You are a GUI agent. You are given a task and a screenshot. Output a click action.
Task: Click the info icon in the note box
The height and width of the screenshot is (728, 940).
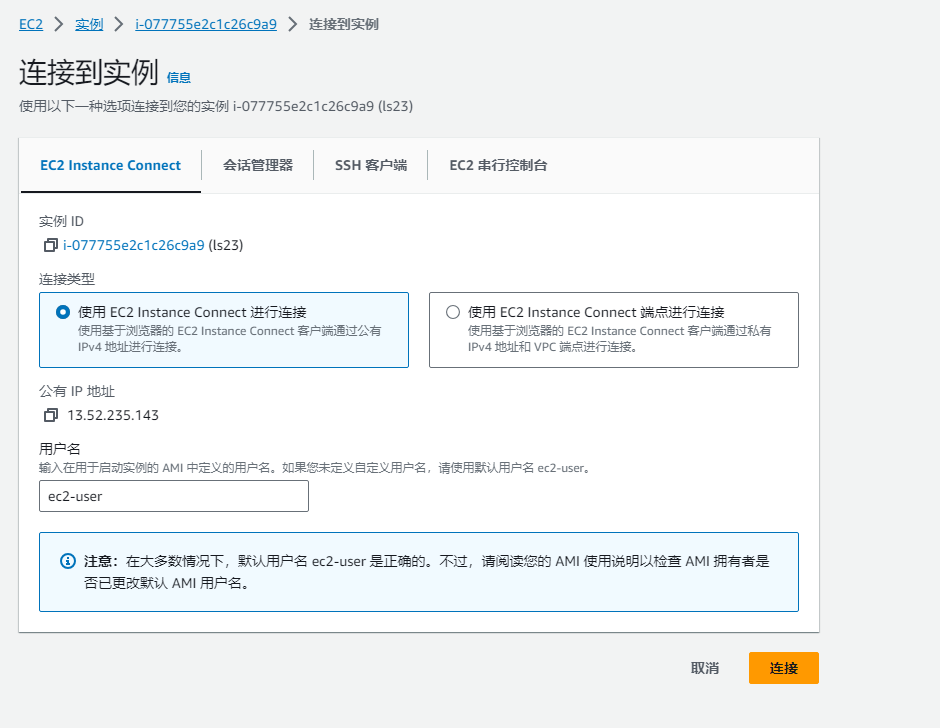pyautogui.click(x=68, y=561)
